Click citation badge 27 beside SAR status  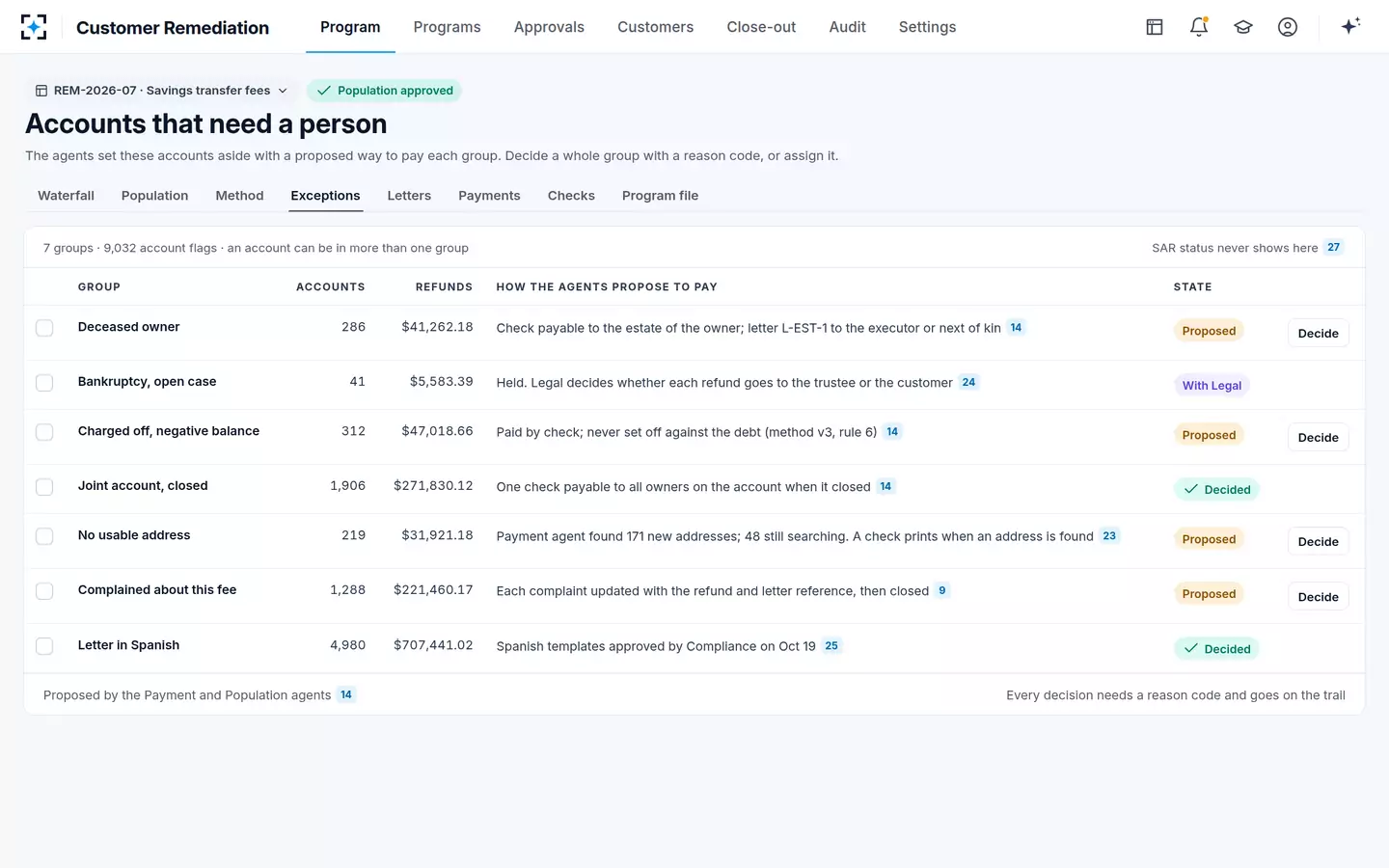tap(1333, 248)
